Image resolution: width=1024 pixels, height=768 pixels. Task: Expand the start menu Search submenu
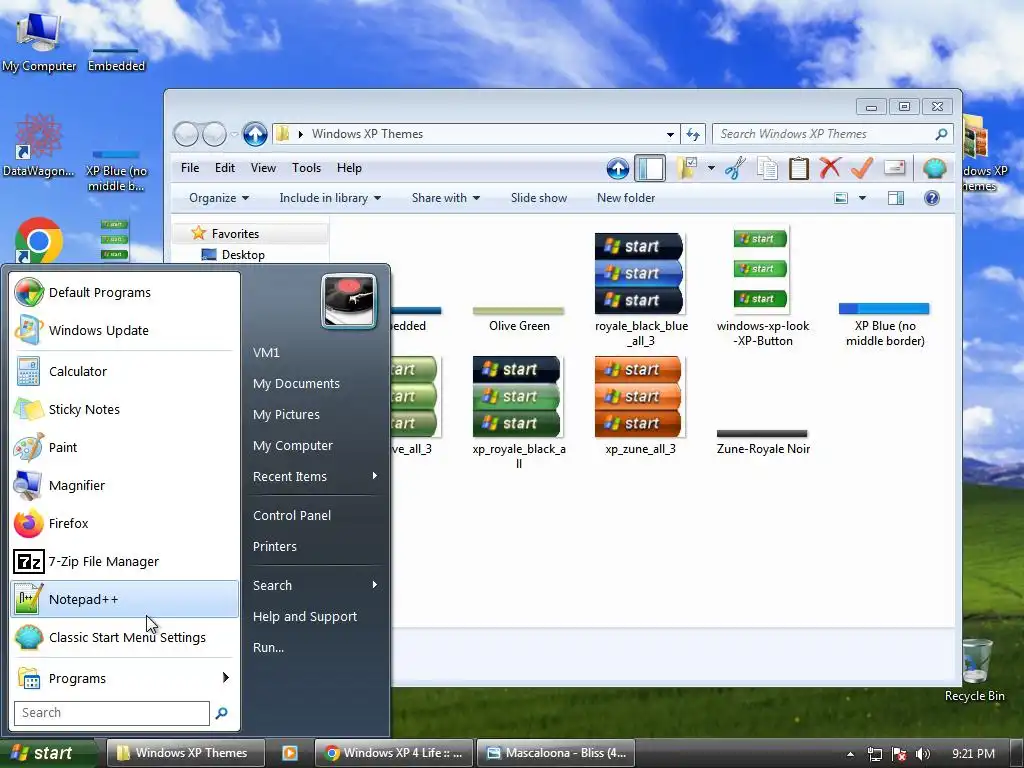315,586
